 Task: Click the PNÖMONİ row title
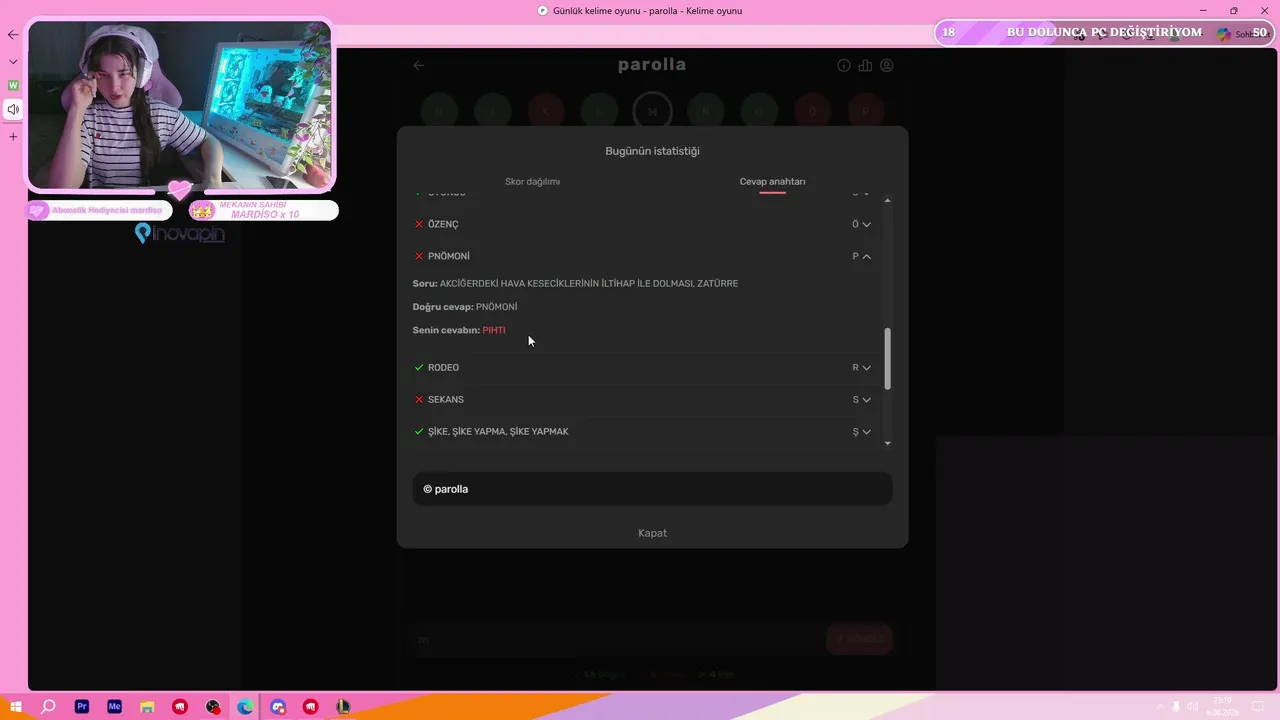pyautogui.click(x=449, y=256)
